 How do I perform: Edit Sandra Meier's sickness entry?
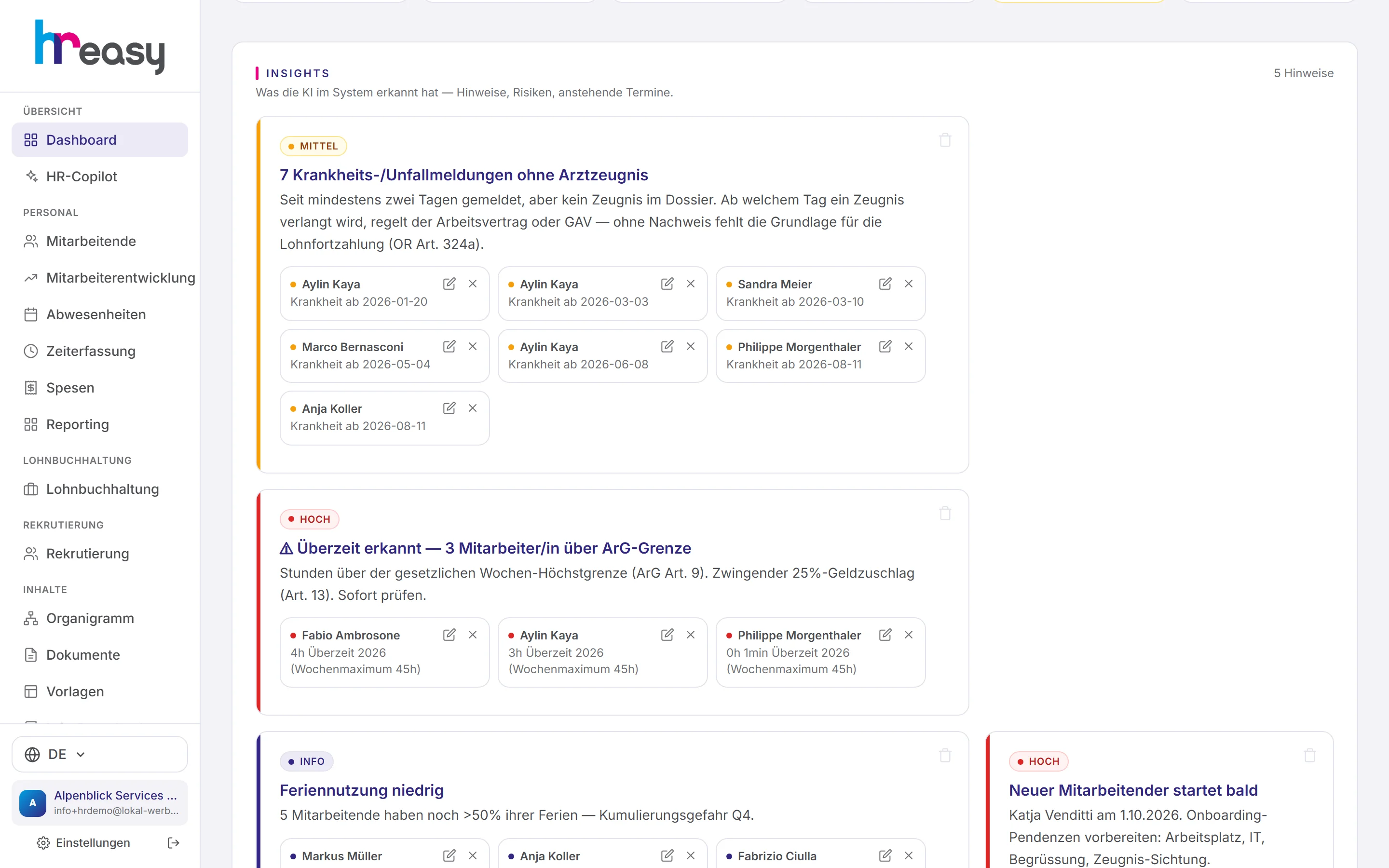click(885, 284)
